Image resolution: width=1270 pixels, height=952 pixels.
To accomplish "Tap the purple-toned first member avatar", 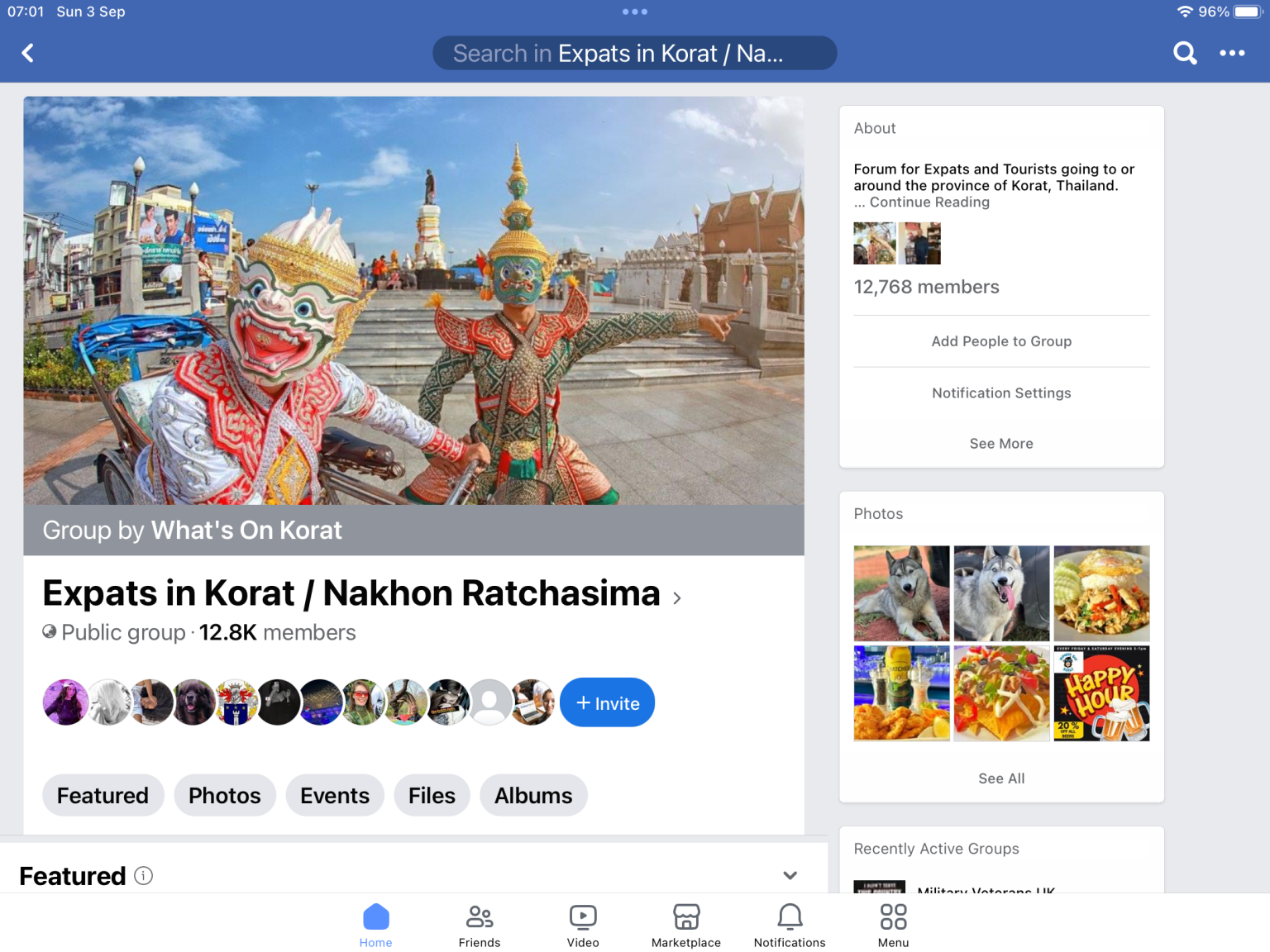I will tap(65, 702).
